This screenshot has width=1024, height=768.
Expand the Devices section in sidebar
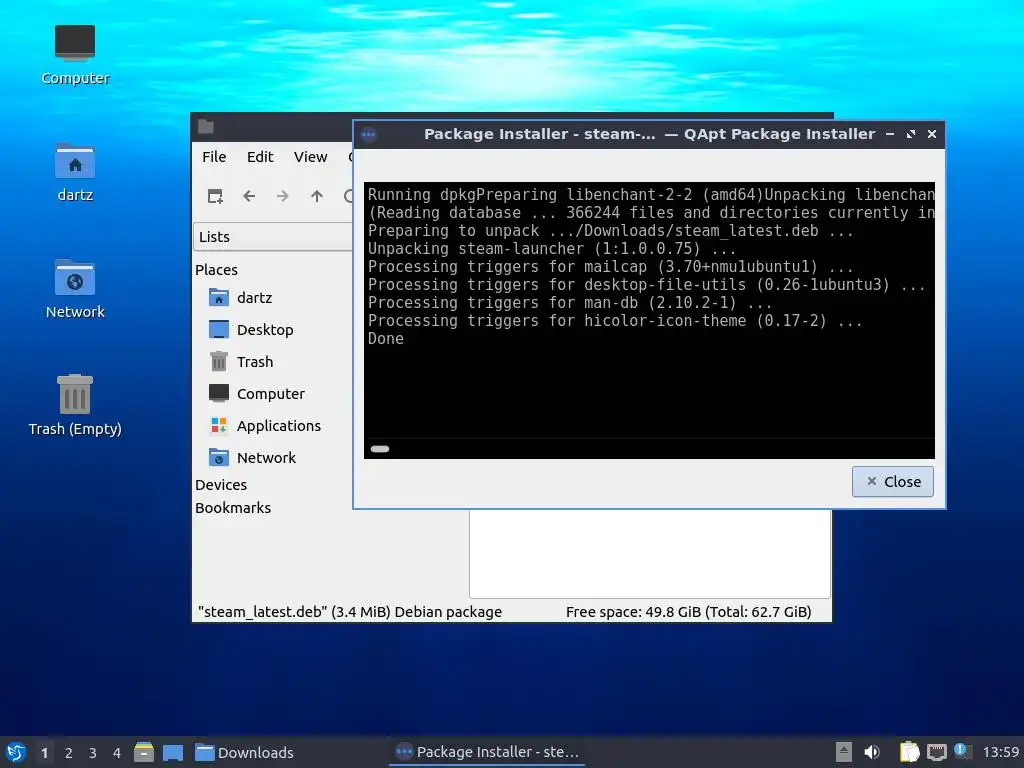coord(221,485)
